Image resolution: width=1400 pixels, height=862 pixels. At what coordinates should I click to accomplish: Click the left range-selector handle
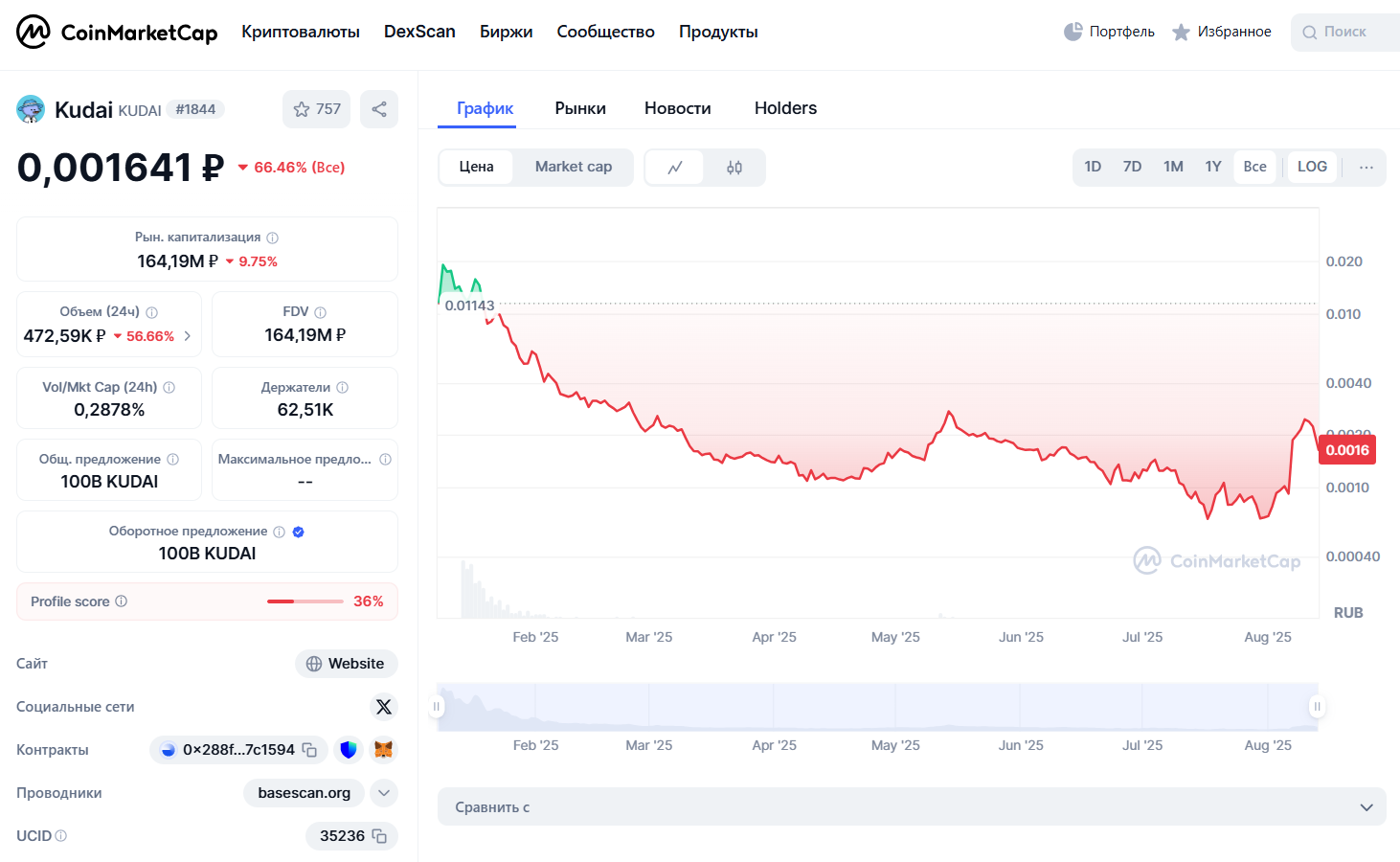pos(437,707)
